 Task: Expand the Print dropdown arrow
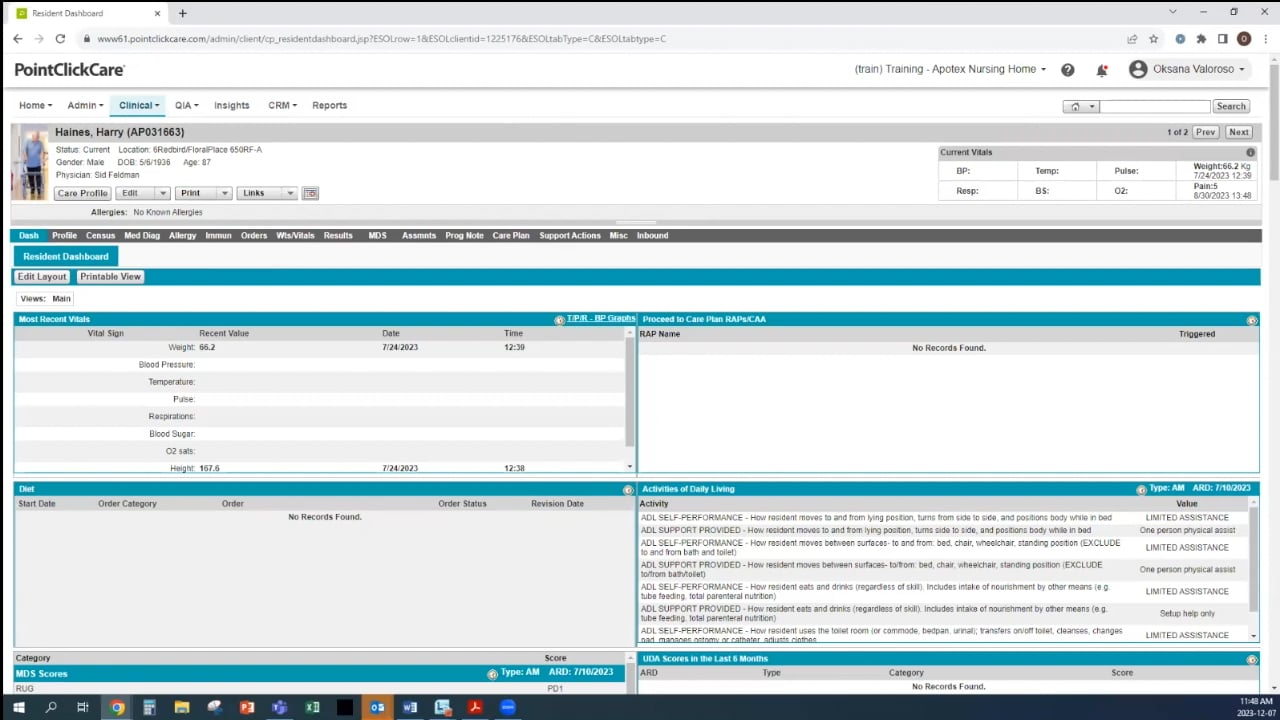(x=224, y=193)
